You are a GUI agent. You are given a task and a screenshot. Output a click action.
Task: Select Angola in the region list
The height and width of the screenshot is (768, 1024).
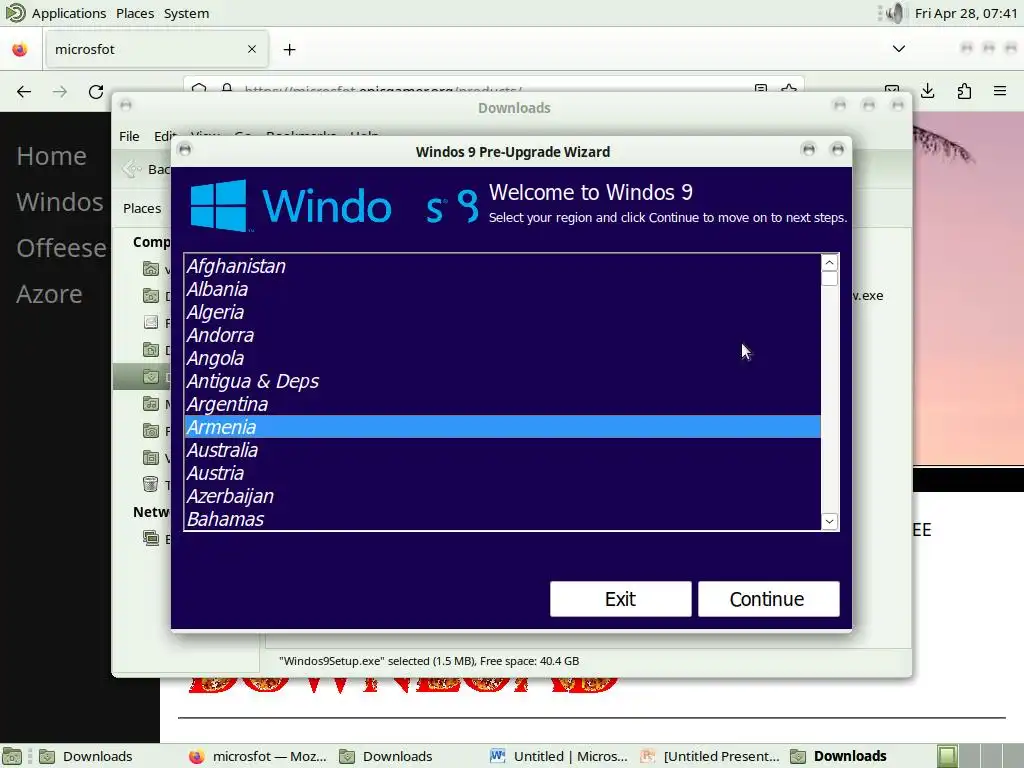pos(502,358)
